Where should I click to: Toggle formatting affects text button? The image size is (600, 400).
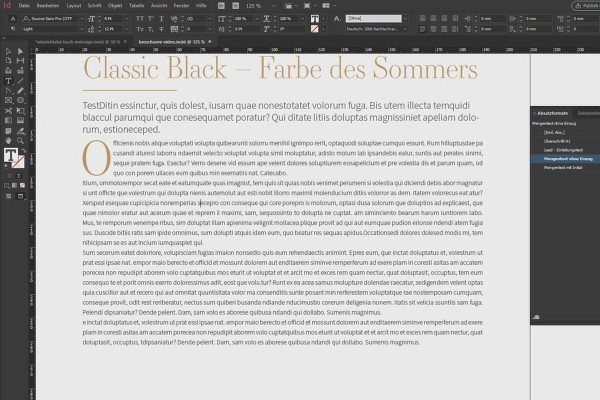(18, 176)
